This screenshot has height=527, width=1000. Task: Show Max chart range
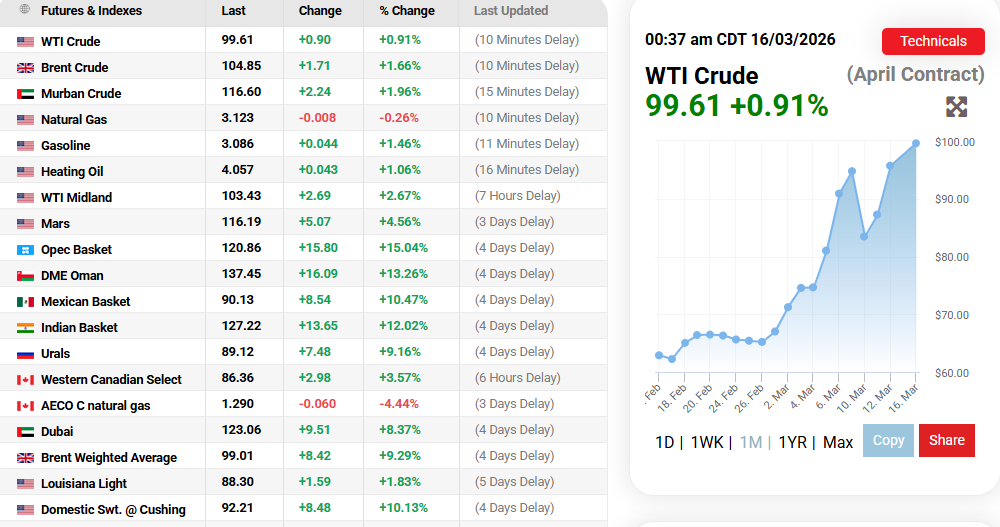point(838,442)
